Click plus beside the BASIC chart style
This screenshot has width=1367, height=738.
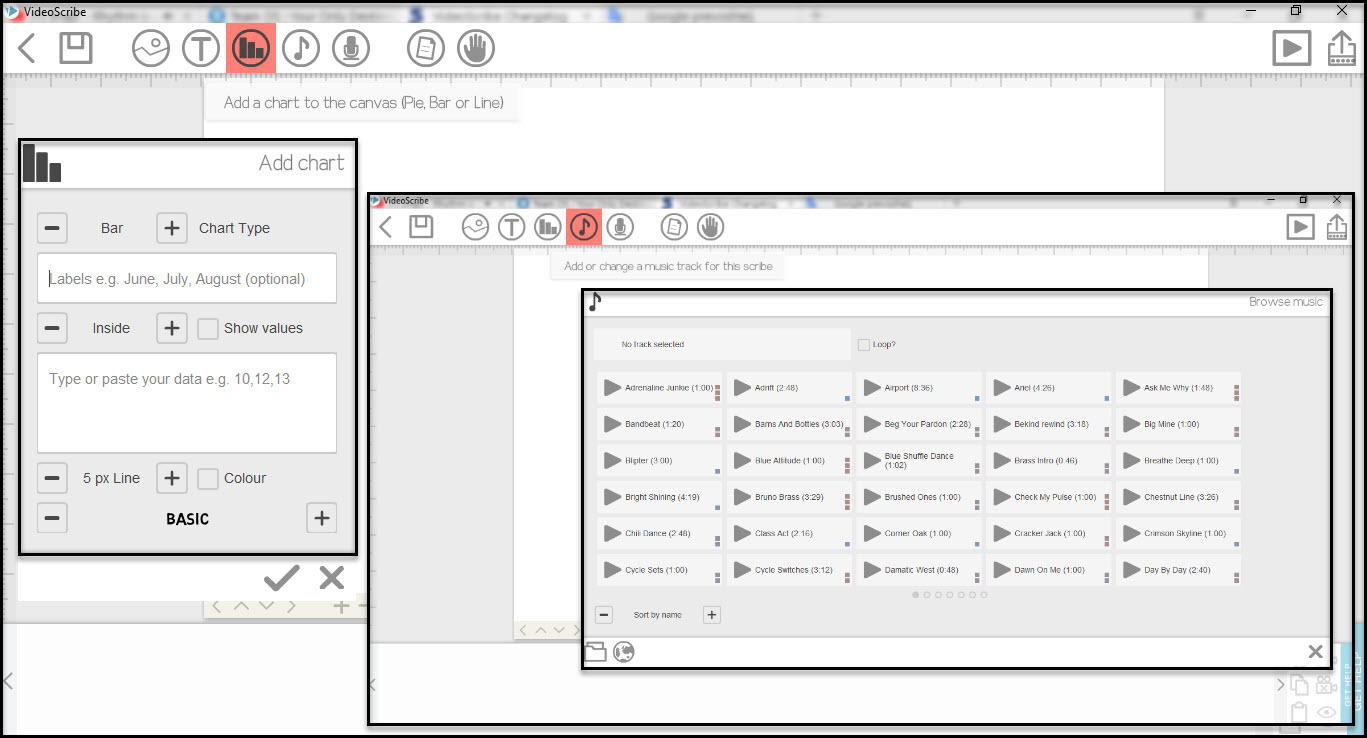(321, 518)
